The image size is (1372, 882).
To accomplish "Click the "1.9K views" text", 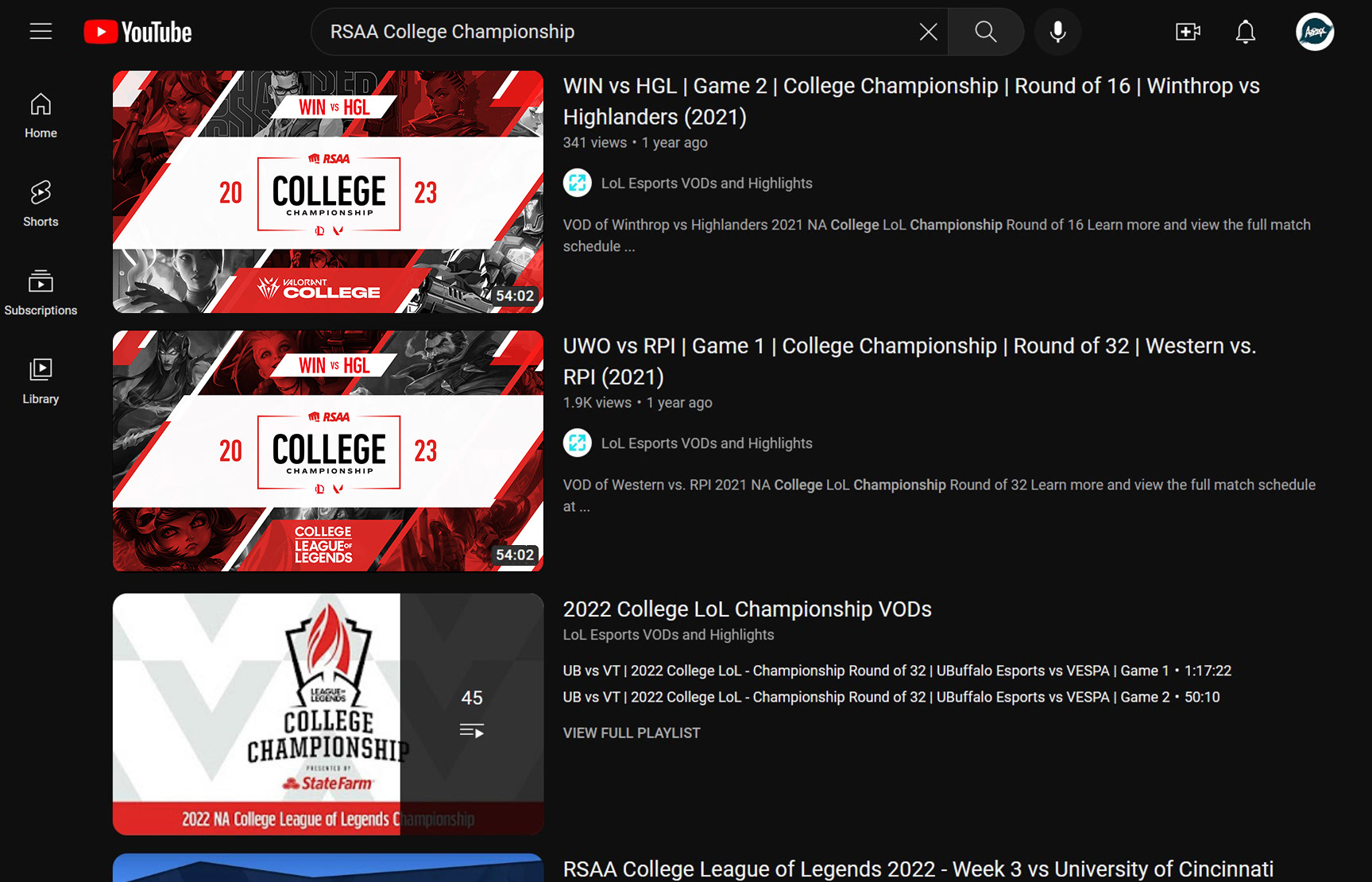I will click(x=597, y=403).
